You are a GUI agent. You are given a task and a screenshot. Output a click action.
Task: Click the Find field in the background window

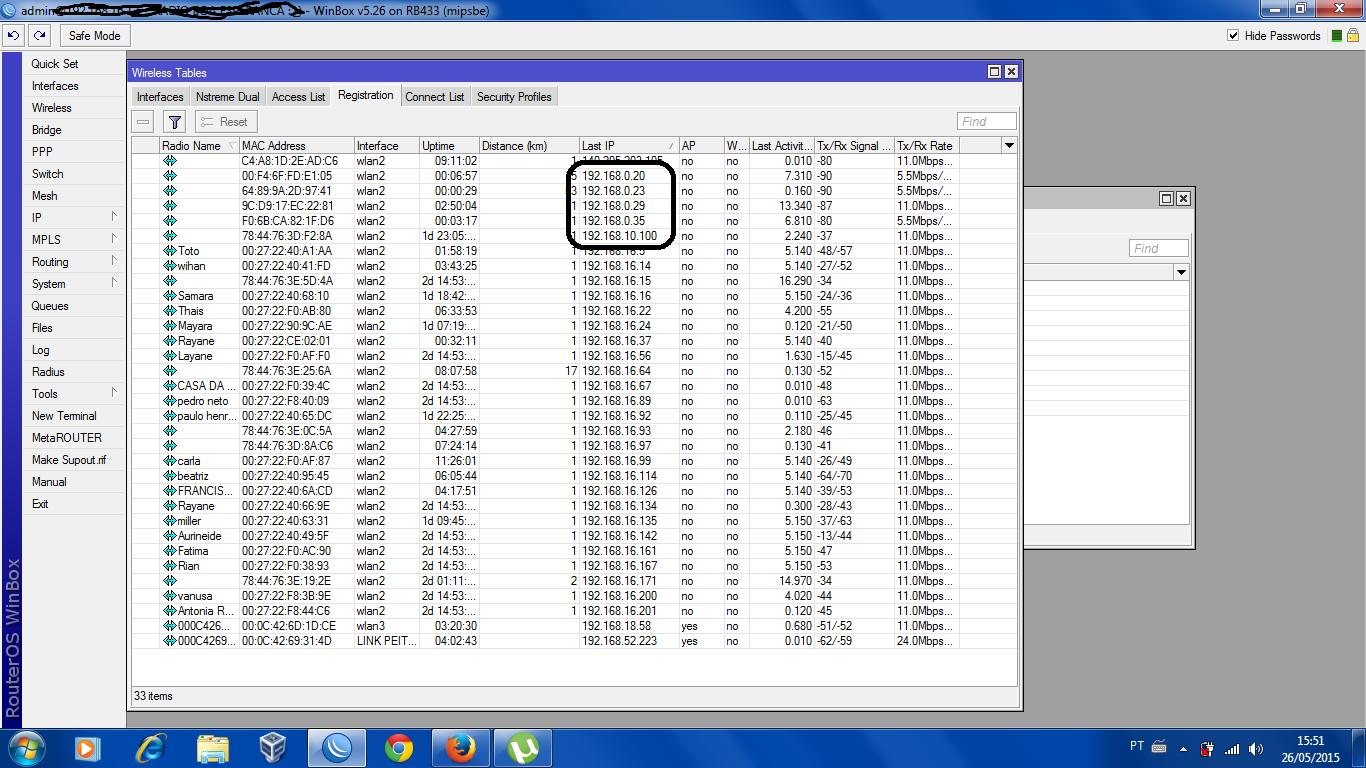(x=1159, y=249)
